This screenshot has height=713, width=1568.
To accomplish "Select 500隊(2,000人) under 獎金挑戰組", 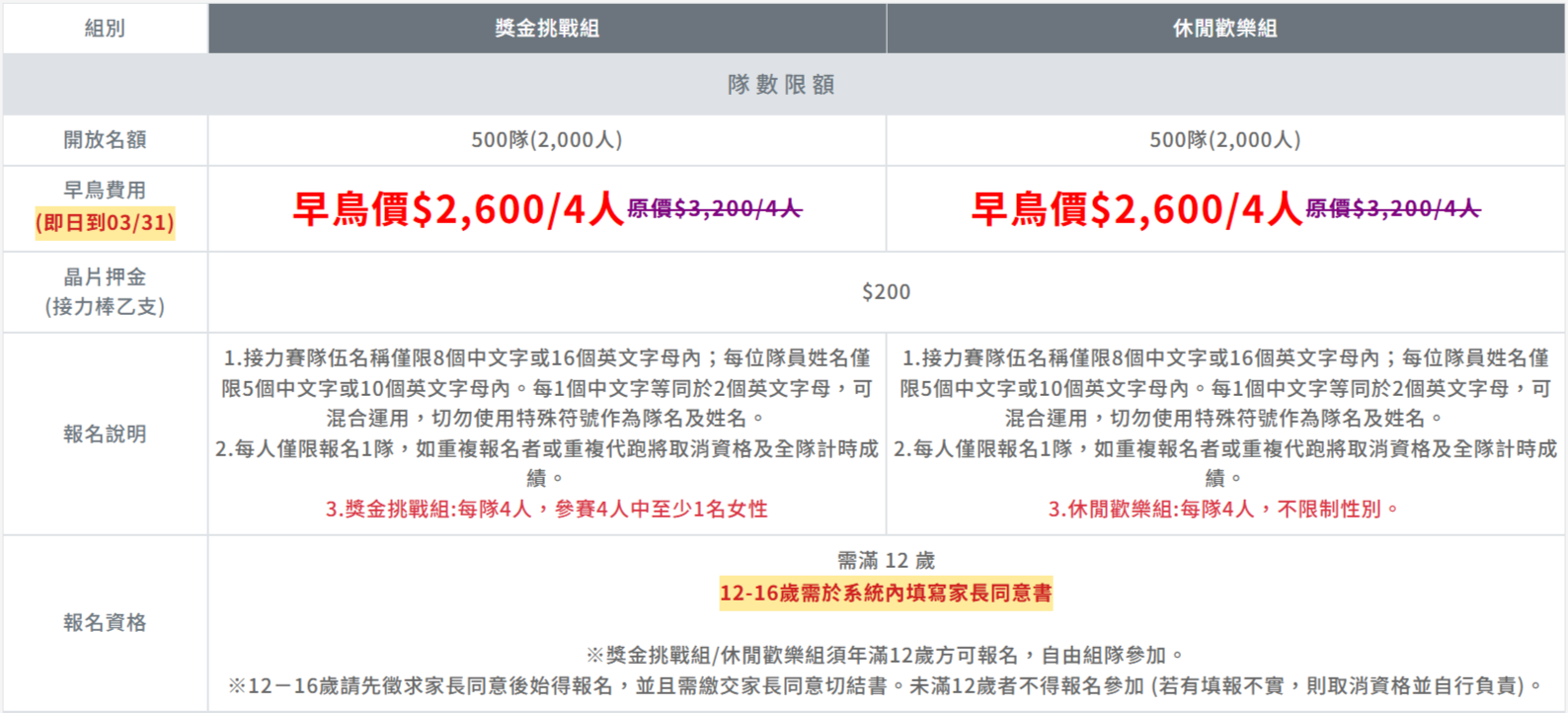I will [x=547, y=140].
